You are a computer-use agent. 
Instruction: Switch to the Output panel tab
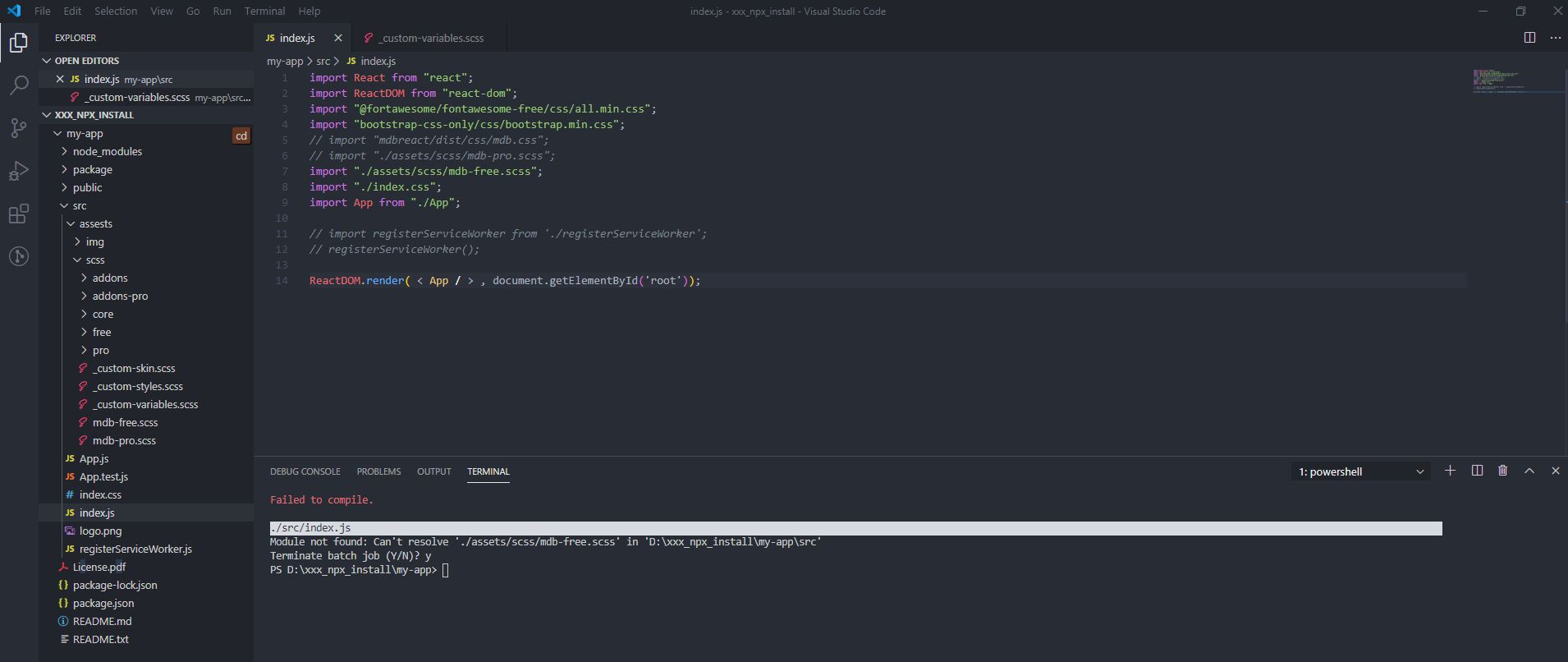coord(434,471)
